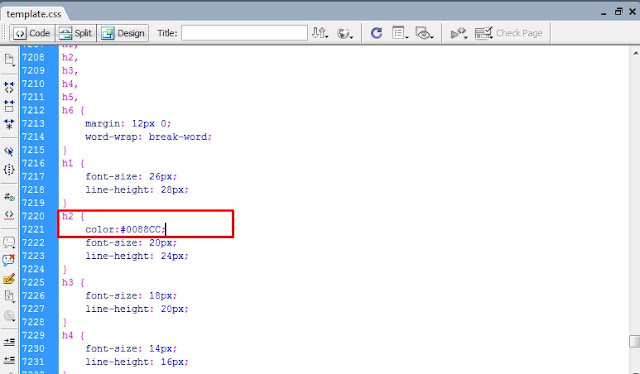Click the 'h1 {' selector on line 7216
Viewport: 640px width, 374px height.
pos(73,163)
